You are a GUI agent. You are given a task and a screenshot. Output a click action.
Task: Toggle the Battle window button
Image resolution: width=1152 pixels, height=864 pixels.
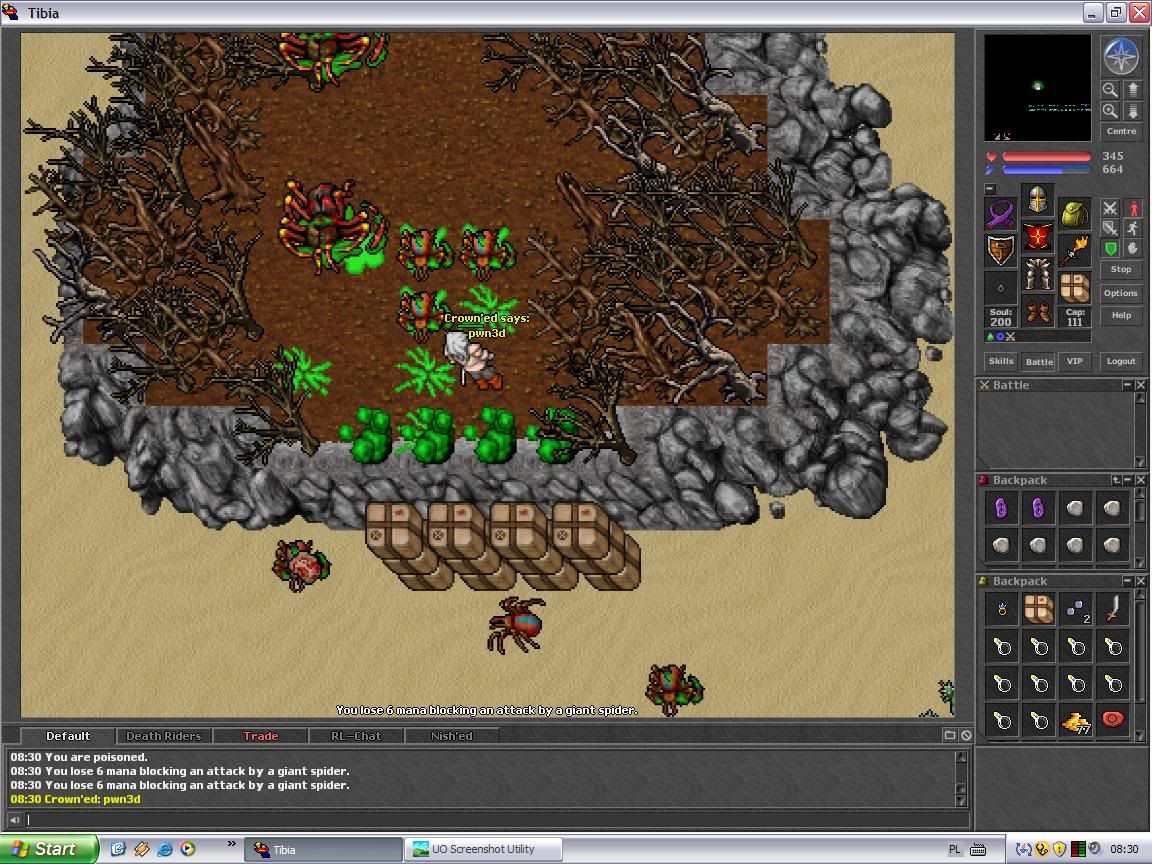point(1038,361)
